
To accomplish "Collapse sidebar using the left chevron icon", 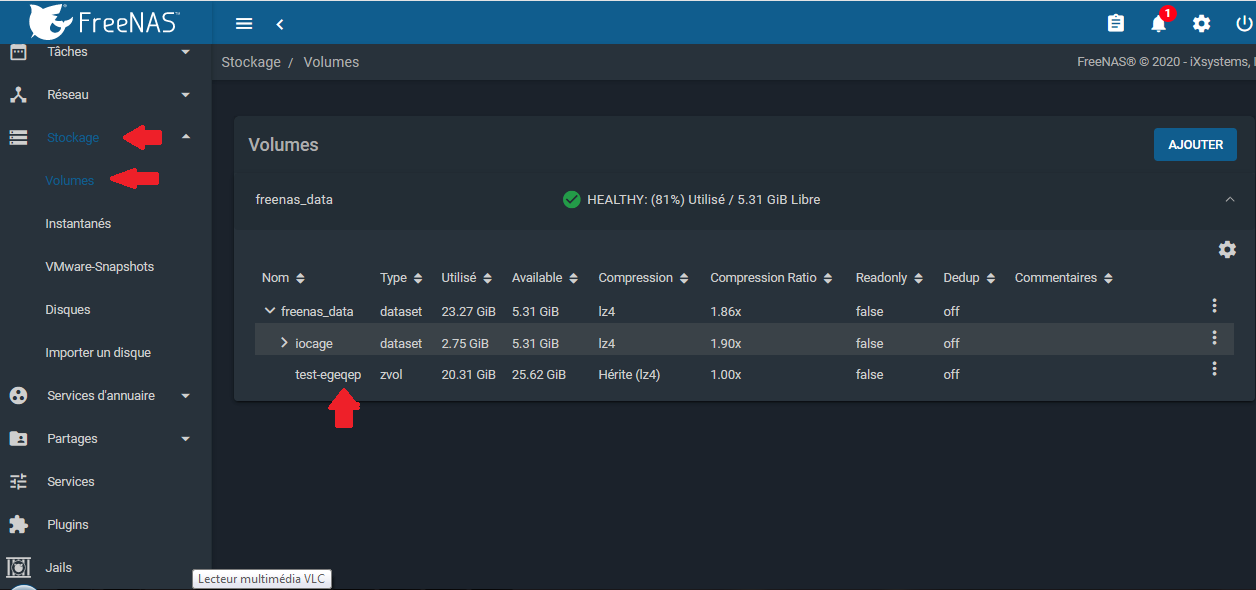I will [280, 24].
